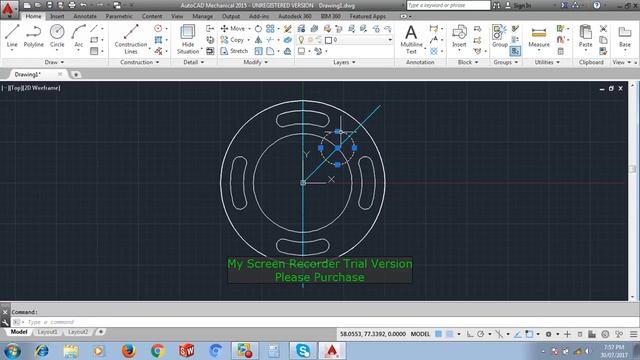Expand the Layers panel dropdown

coord(344,62)
